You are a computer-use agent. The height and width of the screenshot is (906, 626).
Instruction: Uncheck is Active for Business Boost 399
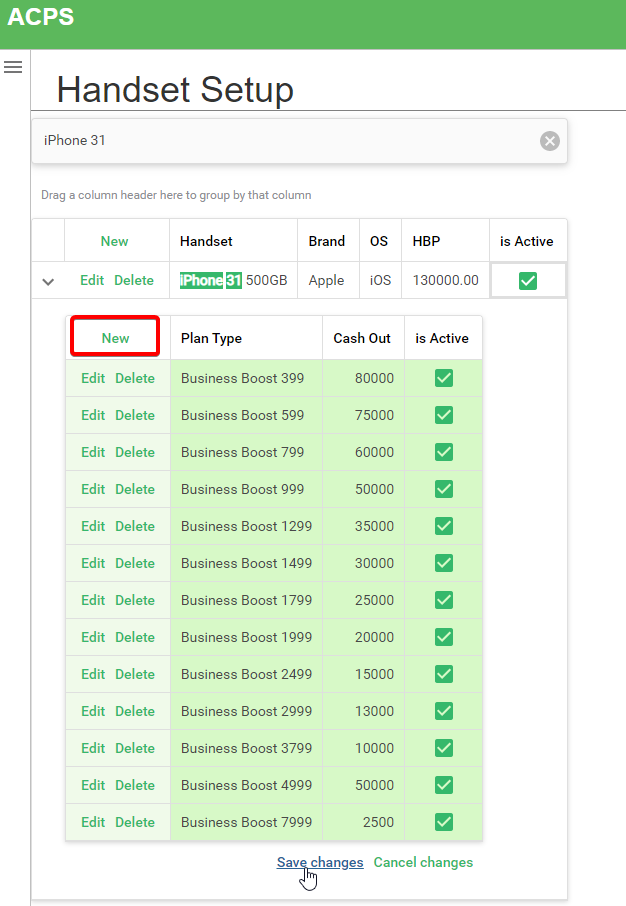444,378
